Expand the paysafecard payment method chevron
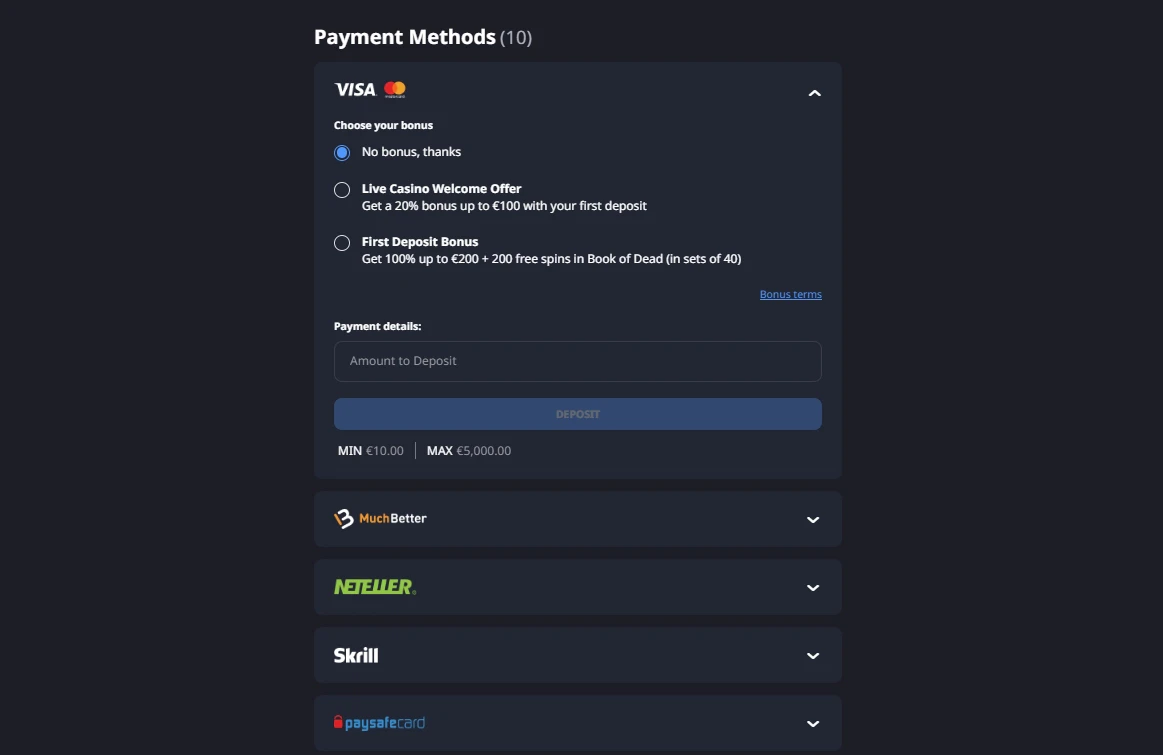The height and width of the screenshot is (755, 1163). (813, 724)
